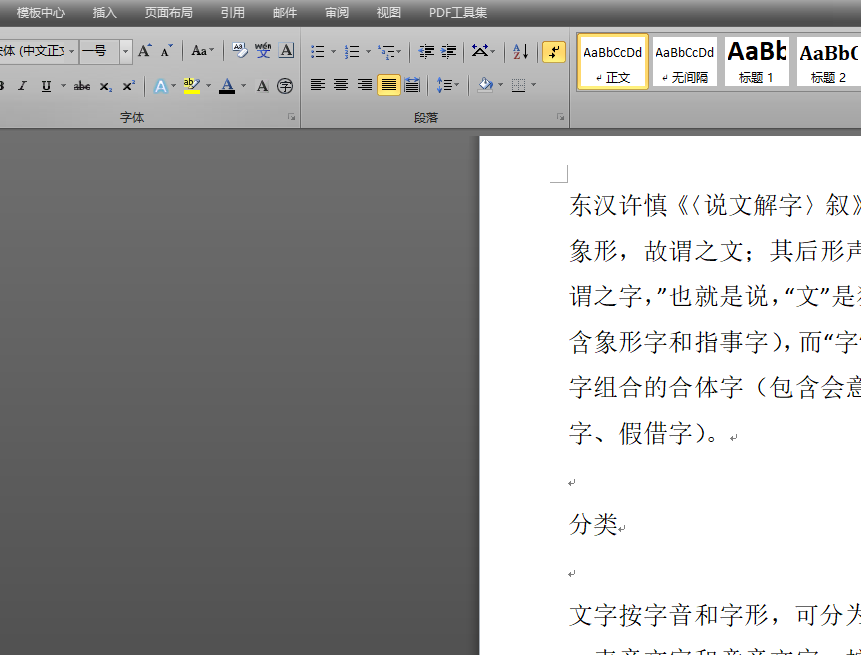Switch to the 页面布局 tab

pos(169,13)
